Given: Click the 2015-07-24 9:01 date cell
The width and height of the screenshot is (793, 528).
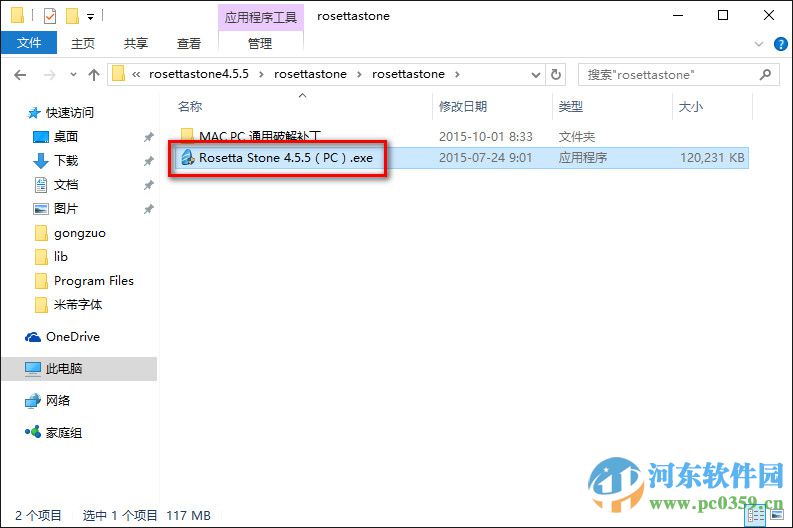Looking at the screenshot, I should tap(486, 158).
